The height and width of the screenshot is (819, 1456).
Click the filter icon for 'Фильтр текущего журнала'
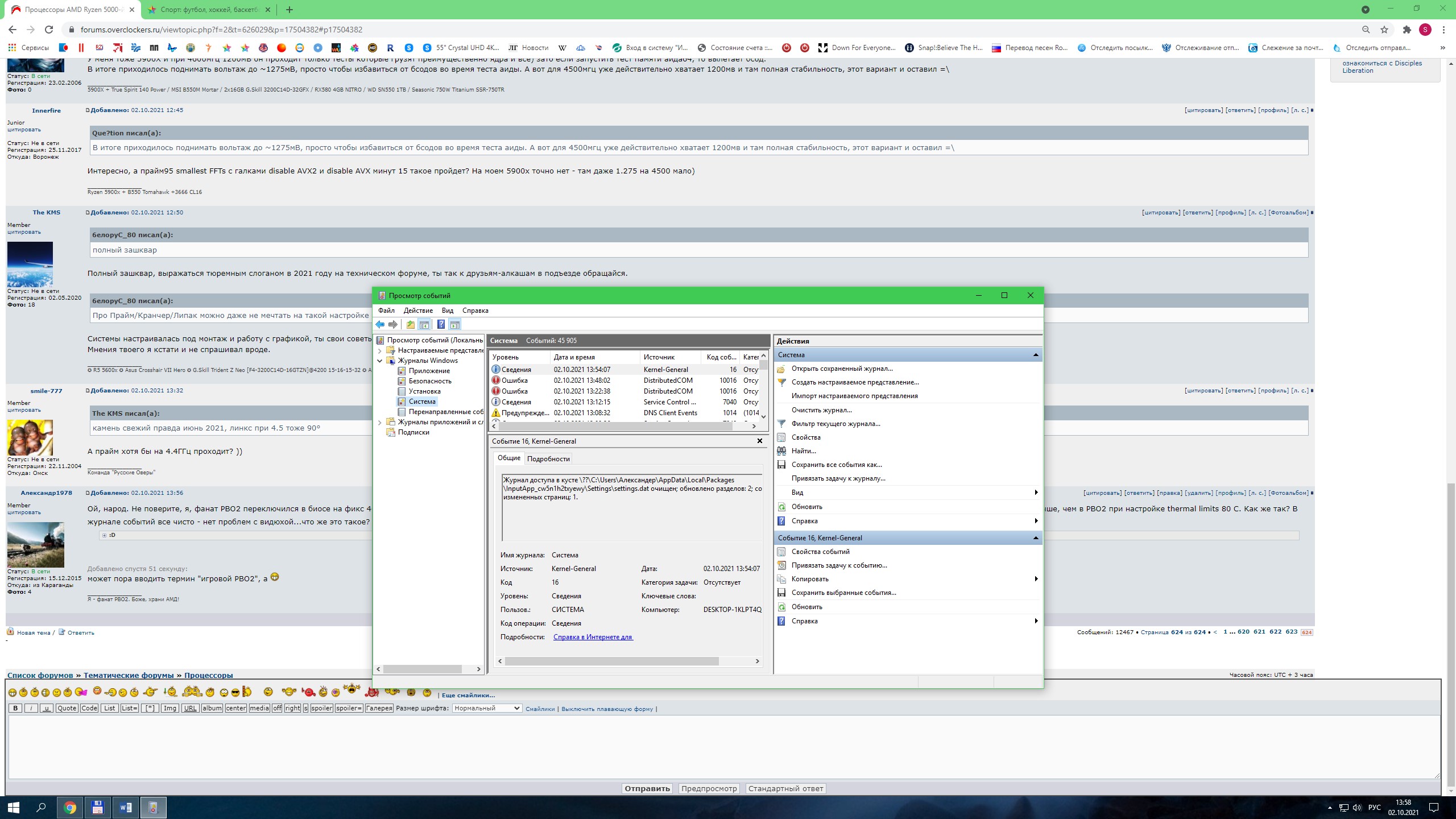(x=781, y=424)
